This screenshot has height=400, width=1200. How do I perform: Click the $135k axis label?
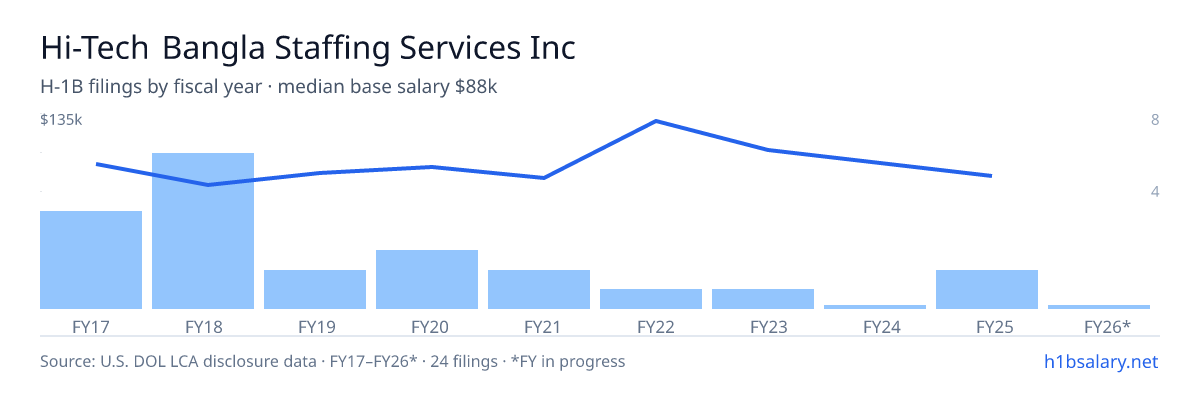click(x=60, y=120)
